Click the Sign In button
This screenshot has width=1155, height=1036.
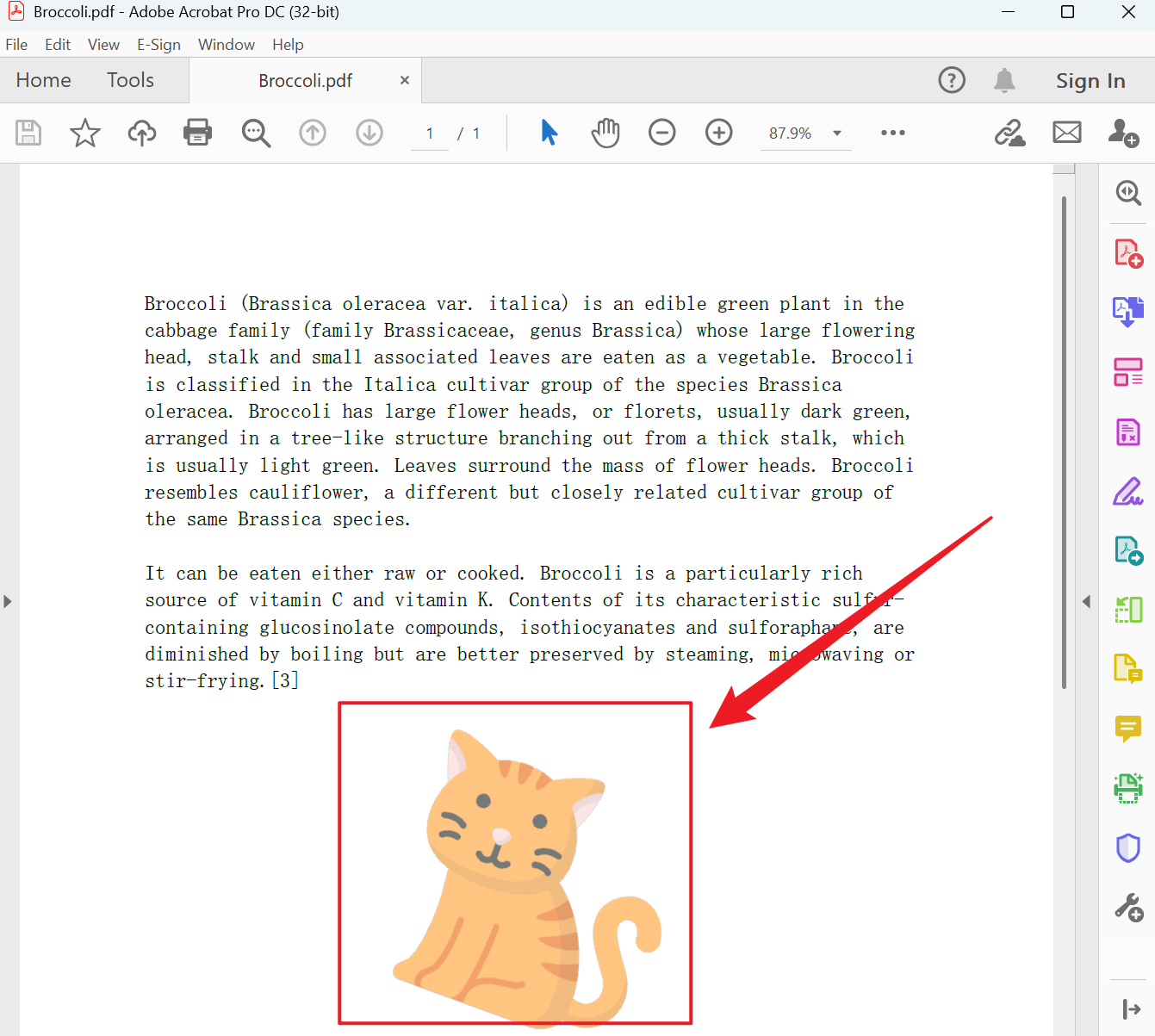pyautogui.click(x=1090, y=81)
